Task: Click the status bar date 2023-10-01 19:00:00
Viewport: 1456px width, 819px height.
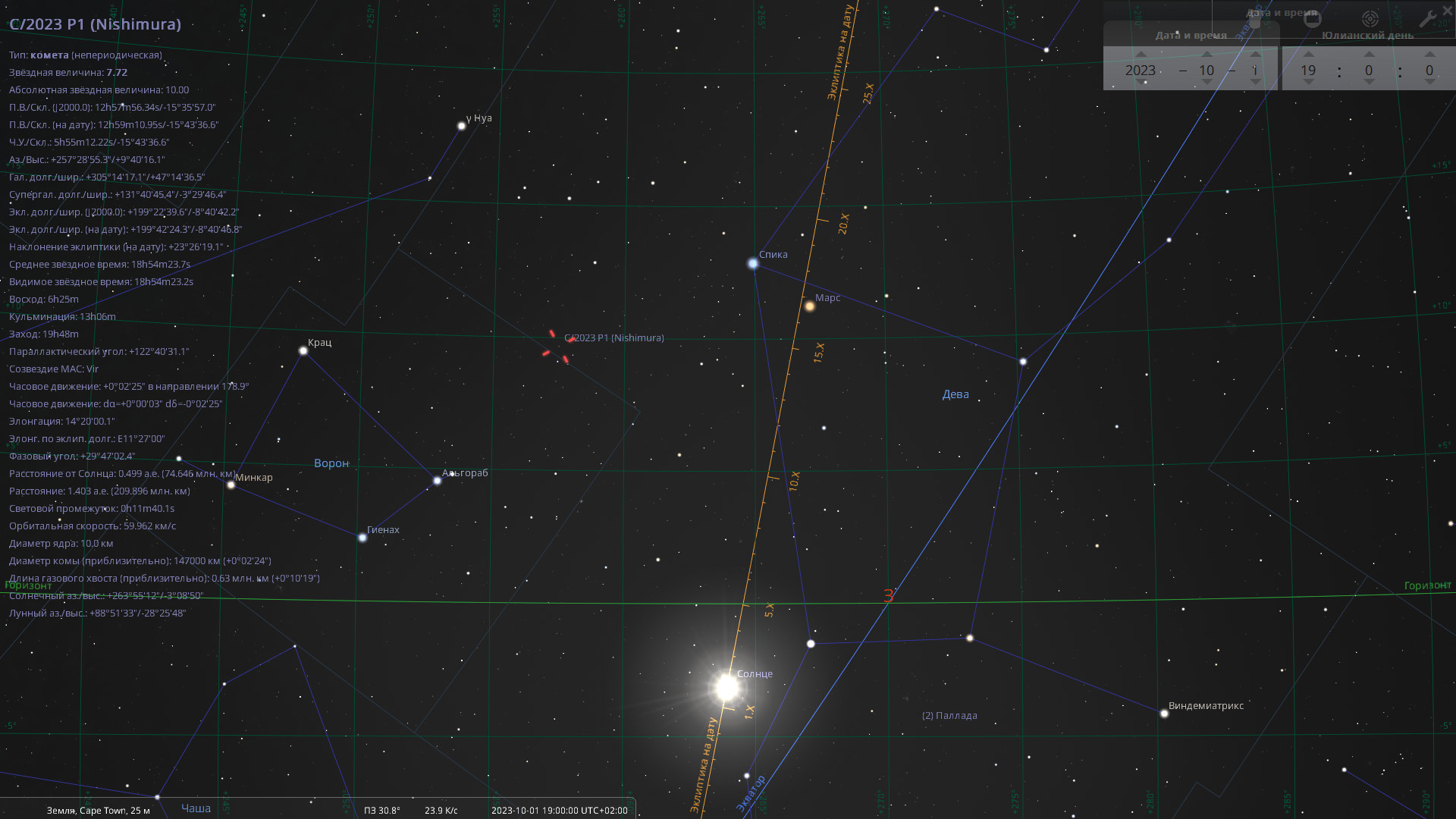Action: (x=560, y=811)
